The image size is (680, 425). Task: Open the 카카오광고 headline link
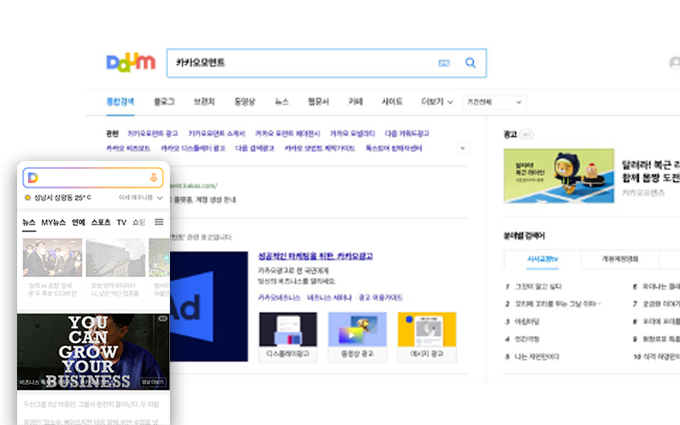click(315, 256)
